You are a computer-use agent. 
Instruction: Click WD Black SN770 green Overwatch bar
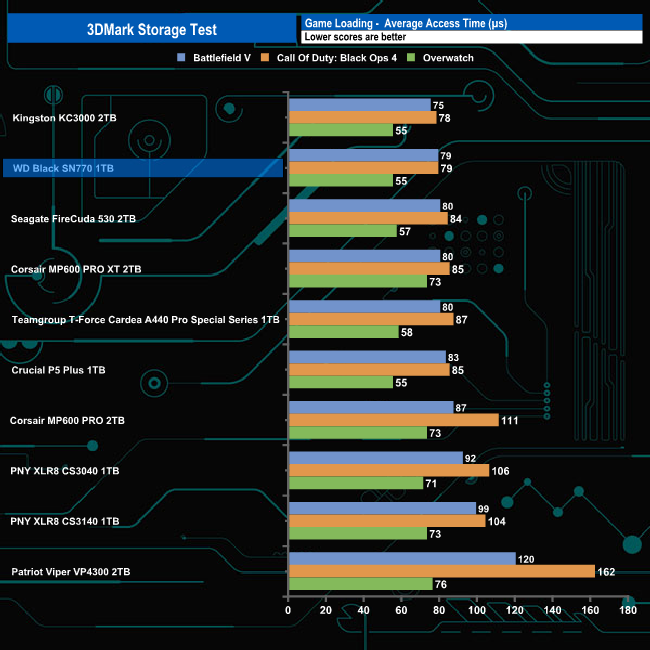341,180
